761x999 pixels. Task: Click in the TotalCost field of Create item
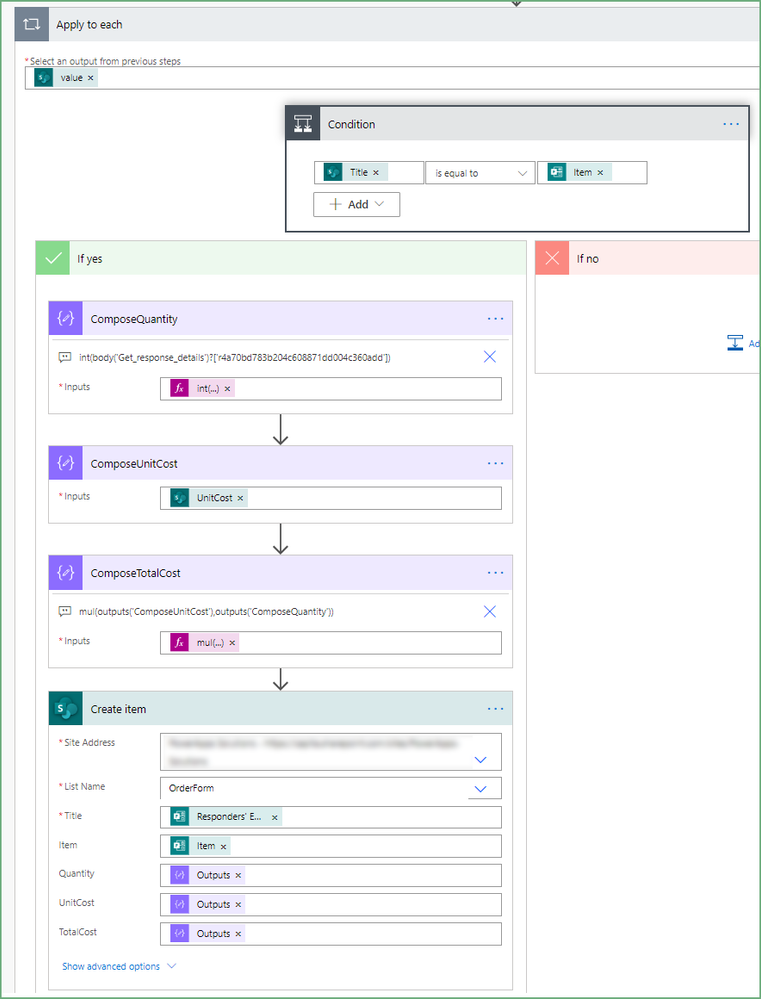tap(331, 934)
